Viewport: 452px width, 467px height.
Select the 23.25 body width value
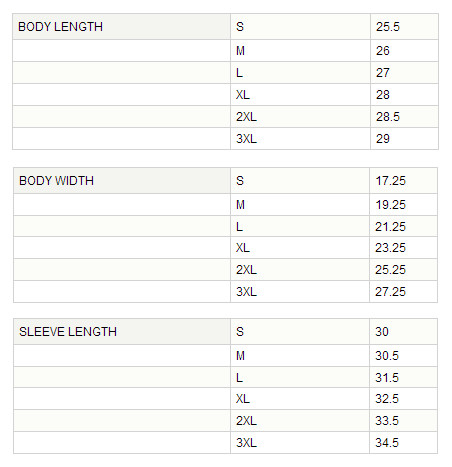click(390, 248)
